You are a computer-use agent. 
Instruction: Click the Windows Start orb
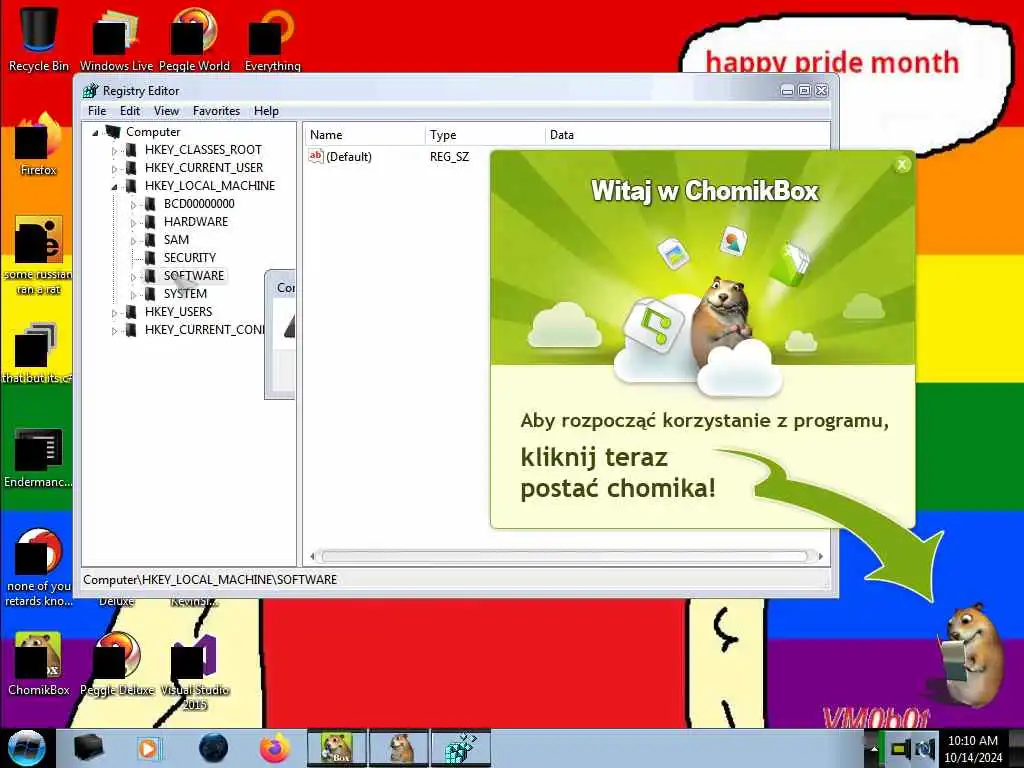(x=26, y=748)
